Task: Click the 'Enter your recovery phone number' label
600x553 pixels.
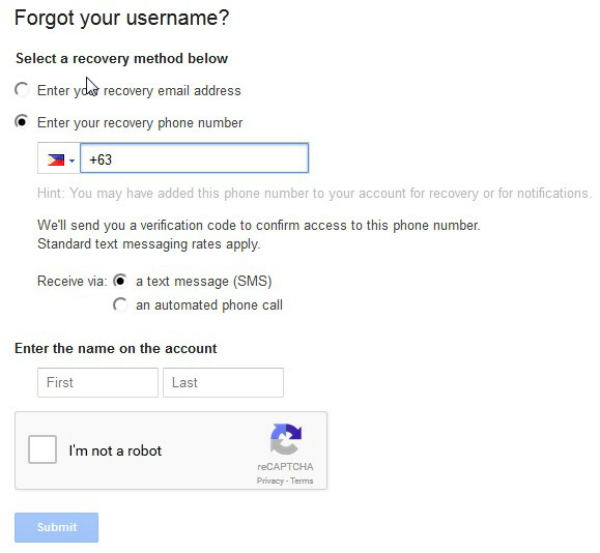Action: point(140,123)
